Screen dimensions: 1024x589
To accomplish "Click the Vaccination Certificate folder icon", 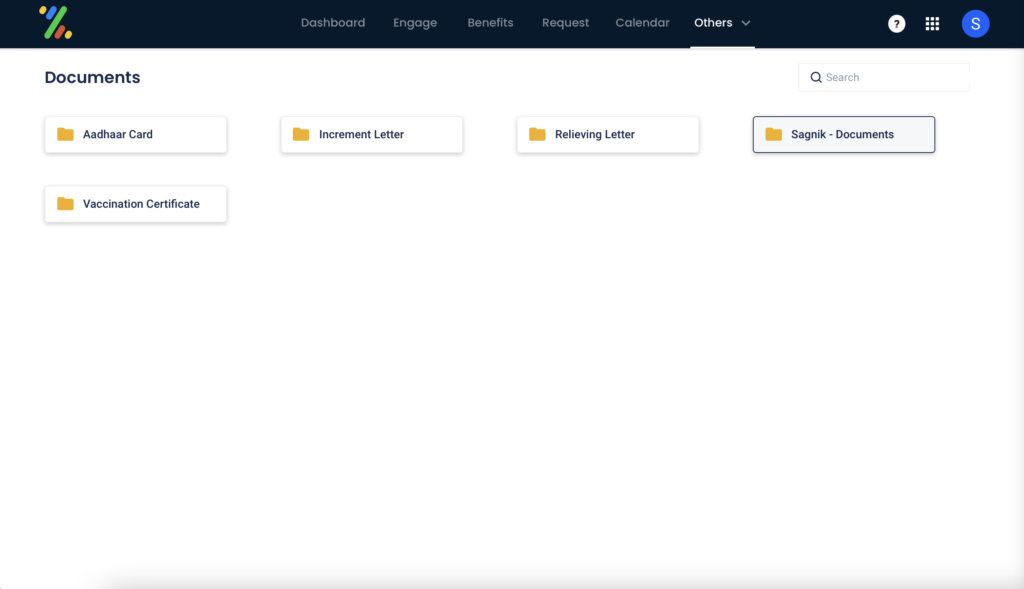I will click(65, 204).
